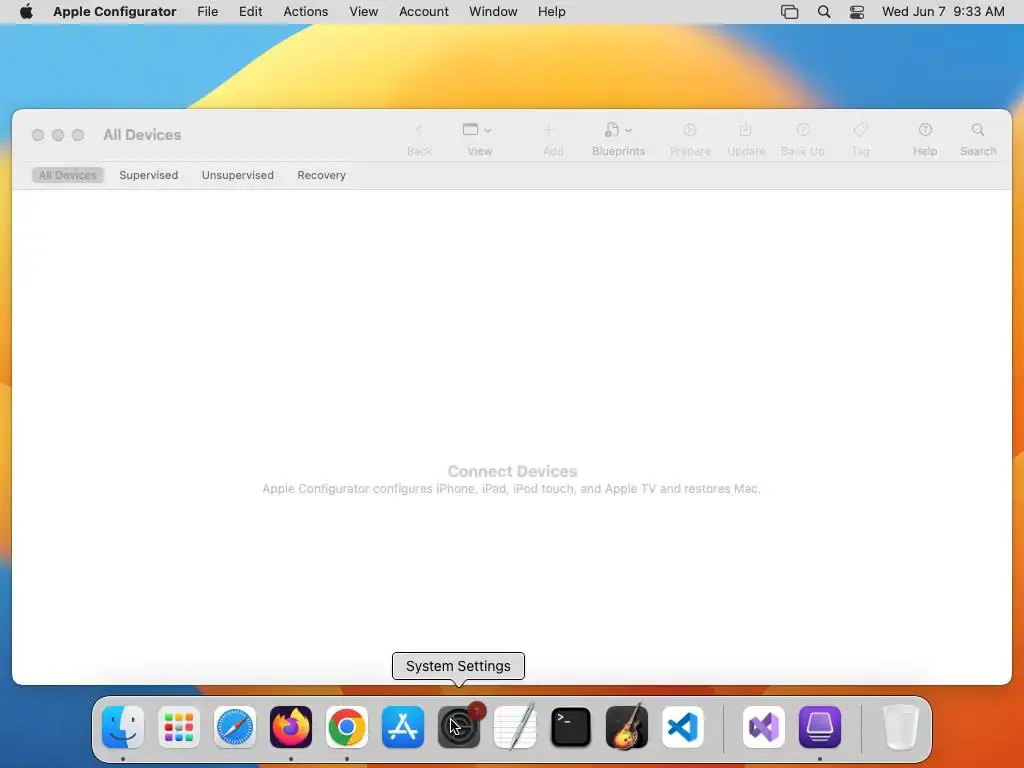Open the Apple menu

pyautogui.click(x=26, y=12)
